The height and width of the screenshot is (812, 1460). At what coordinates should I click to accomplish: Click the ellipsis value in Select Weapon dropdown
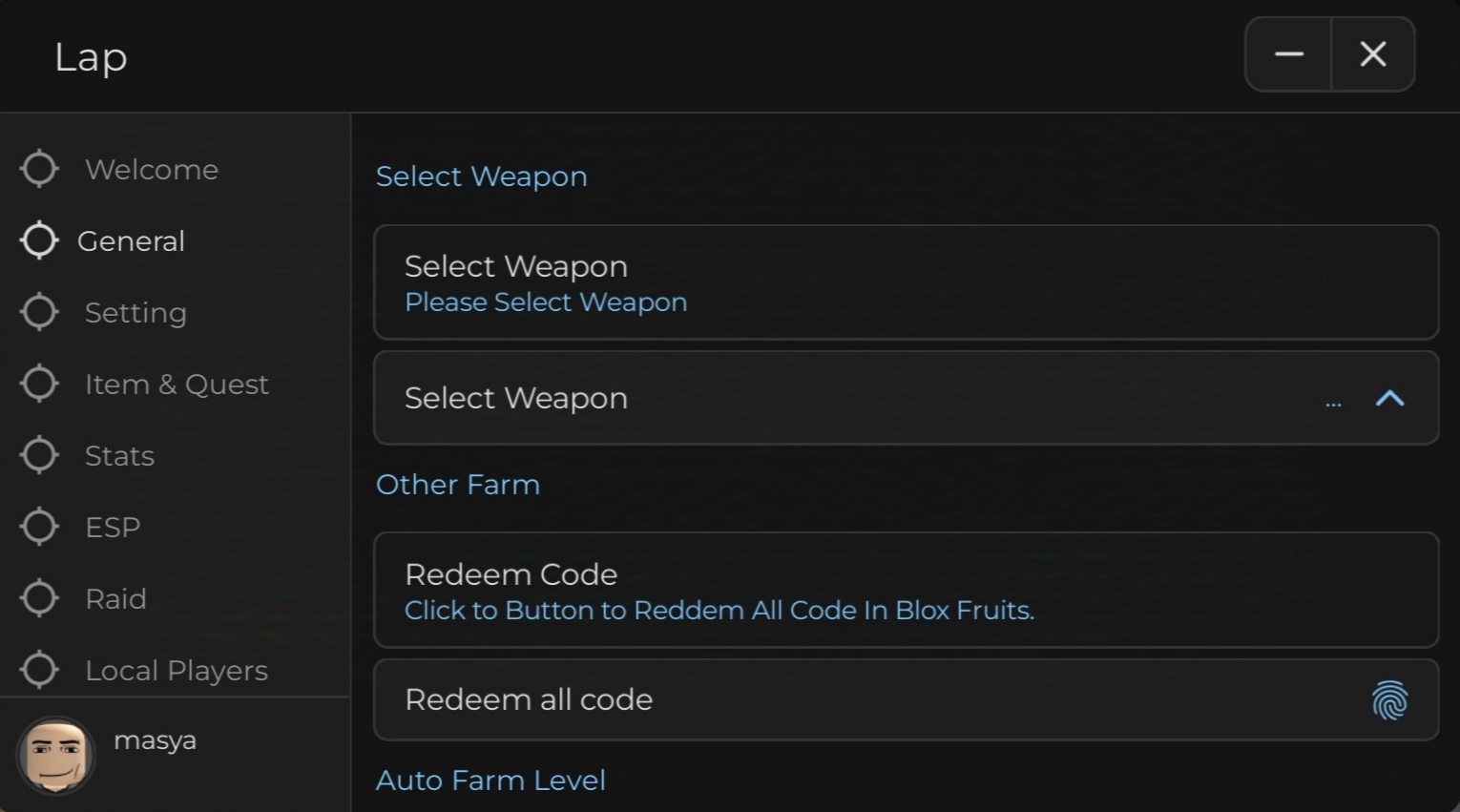click(1333, 405)
